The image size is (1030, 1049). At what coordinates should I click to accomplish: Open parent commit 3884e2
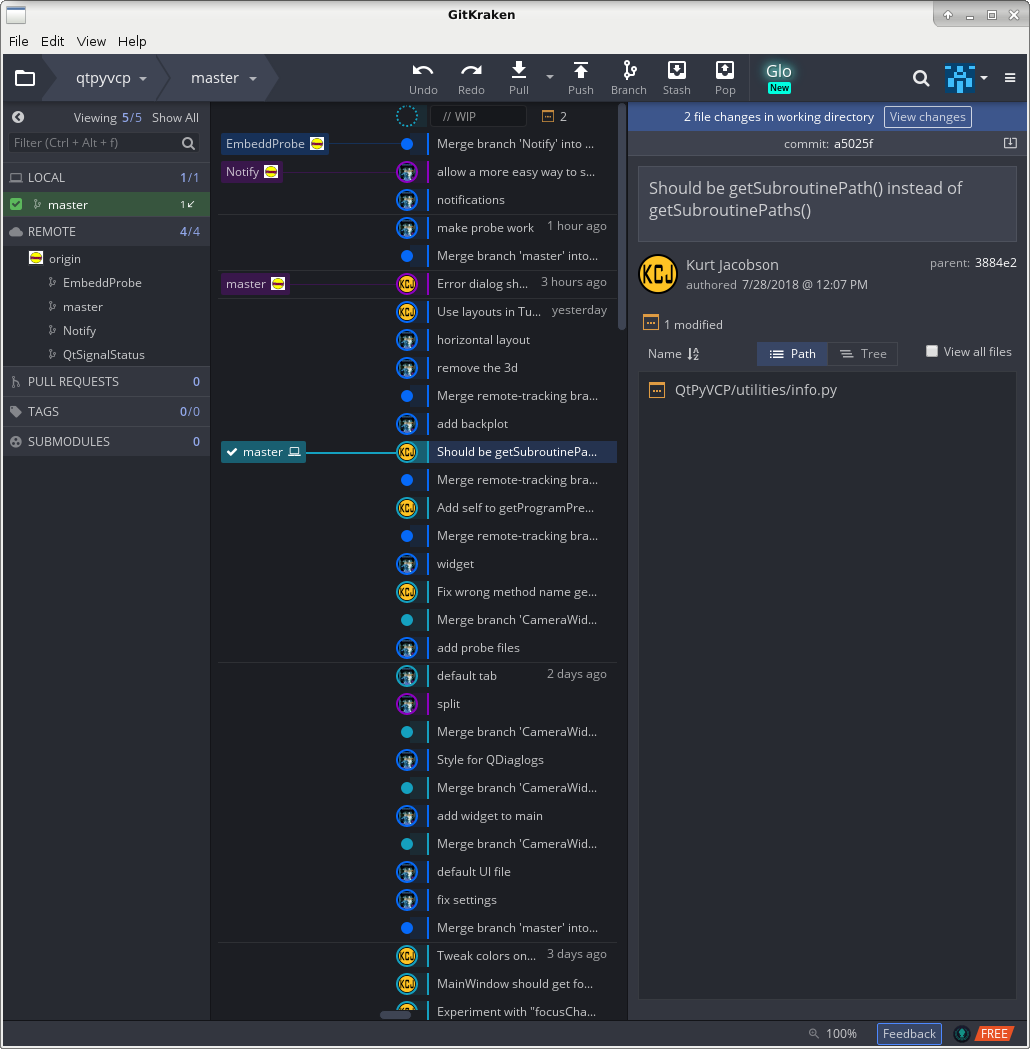click(x=995, y=263)
